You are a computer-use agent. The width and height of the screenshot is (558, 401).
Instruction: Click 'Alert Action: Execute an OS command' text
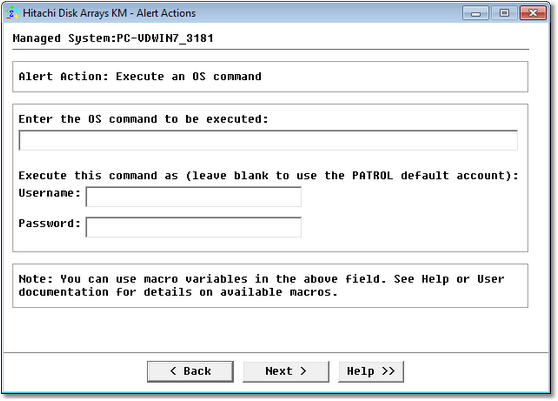(x=140, y=76)
